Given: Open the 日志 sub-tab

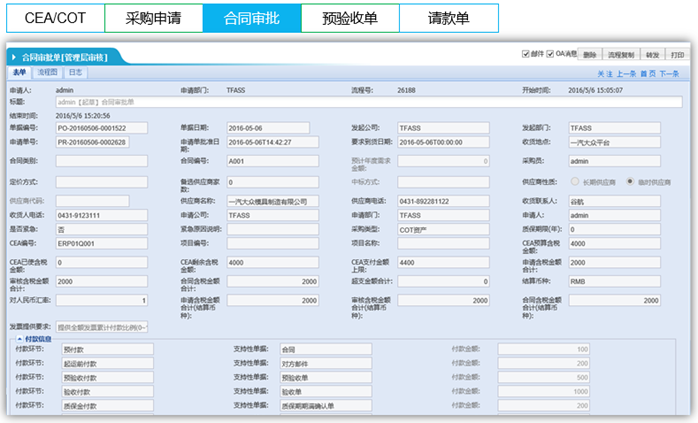Looking at the screenshot, I should (x=76, y=73).
